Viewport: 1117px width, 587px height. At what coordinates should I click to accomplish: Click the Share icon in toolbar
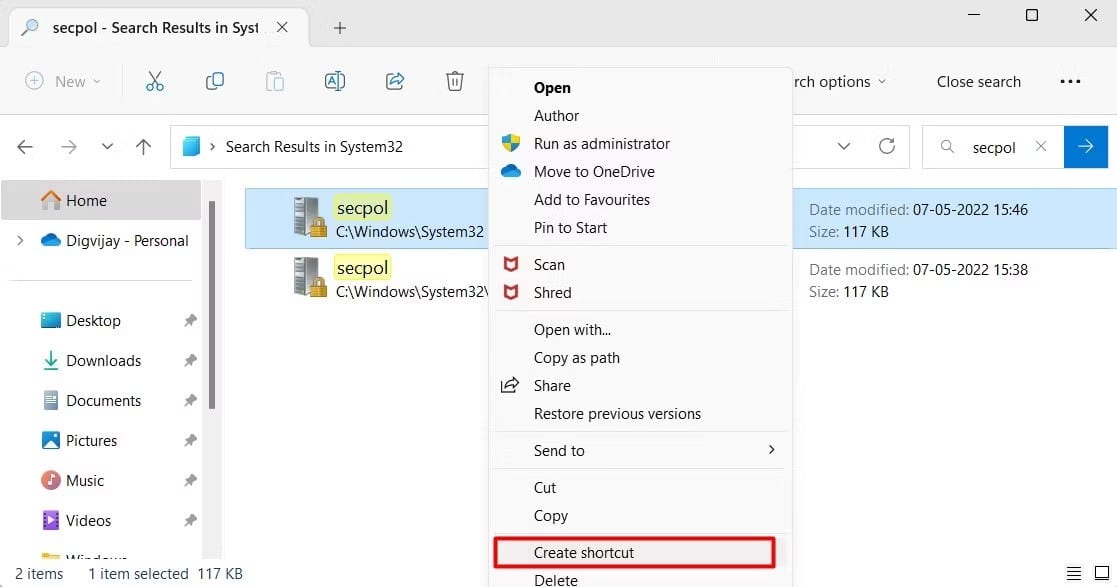tap(395, 82)
